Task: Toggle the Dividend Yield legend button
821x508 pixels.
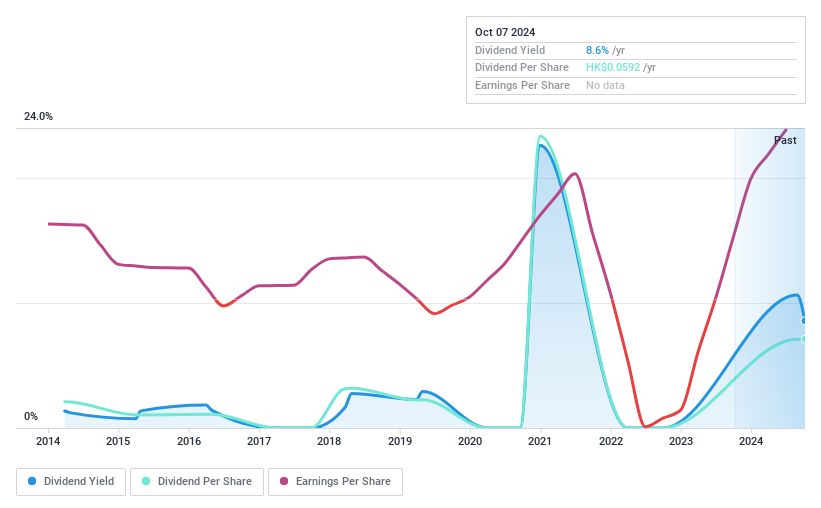Action: (71, 481)
